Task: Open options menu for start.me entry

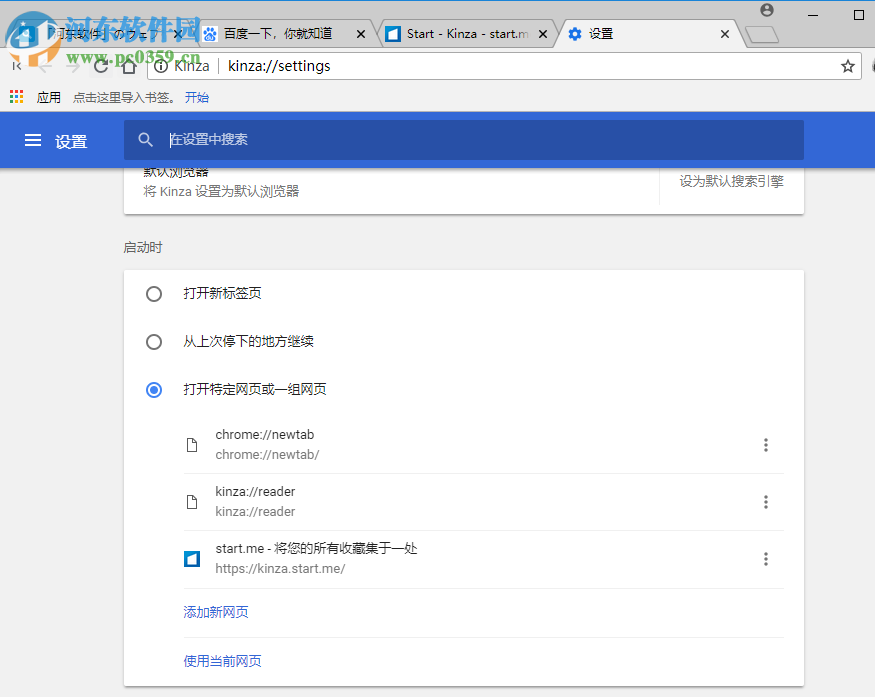Action: click(766, 559)
